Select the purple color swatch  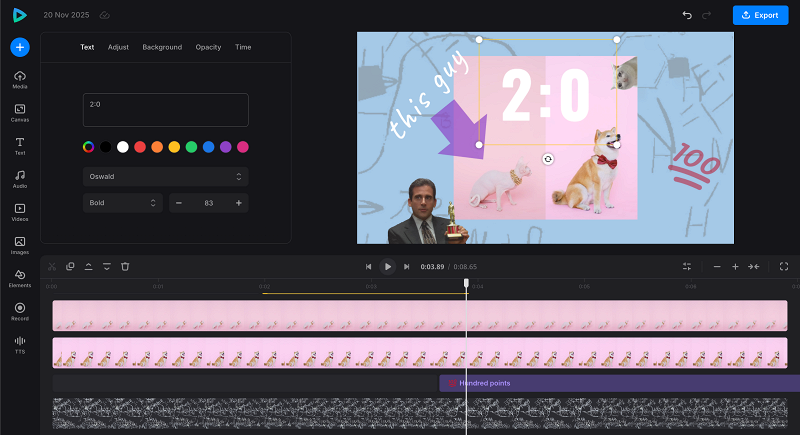[226, 147]
